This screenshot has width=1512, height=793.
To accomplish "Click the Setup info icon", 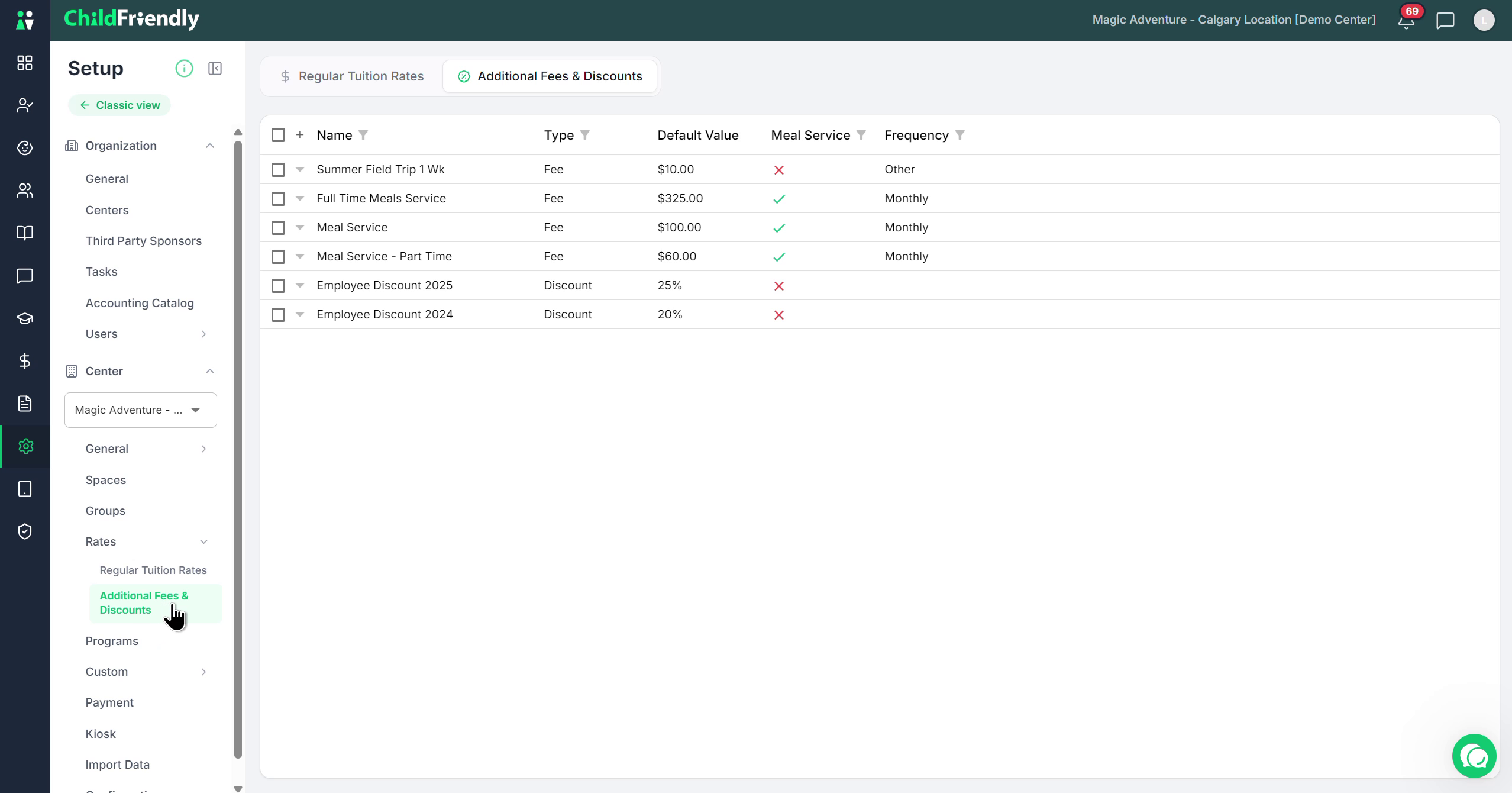I will point(184,69).
